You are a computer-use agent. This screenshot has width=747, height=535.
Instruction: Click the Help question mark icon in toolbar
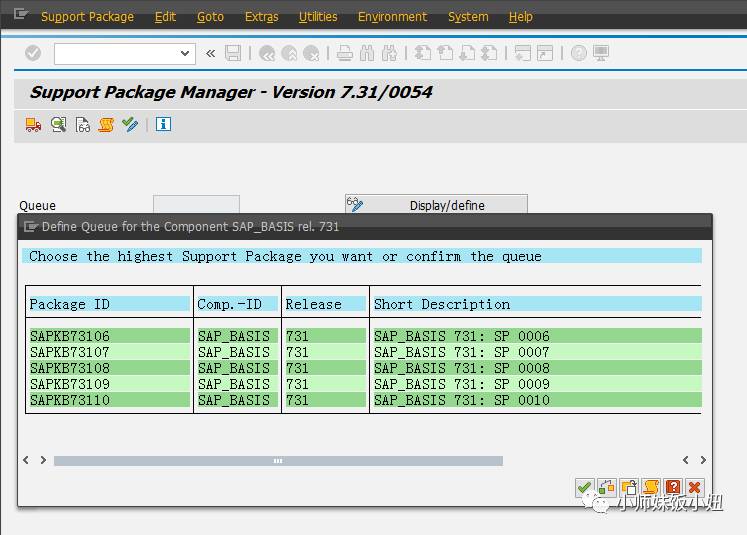point(579,53)
